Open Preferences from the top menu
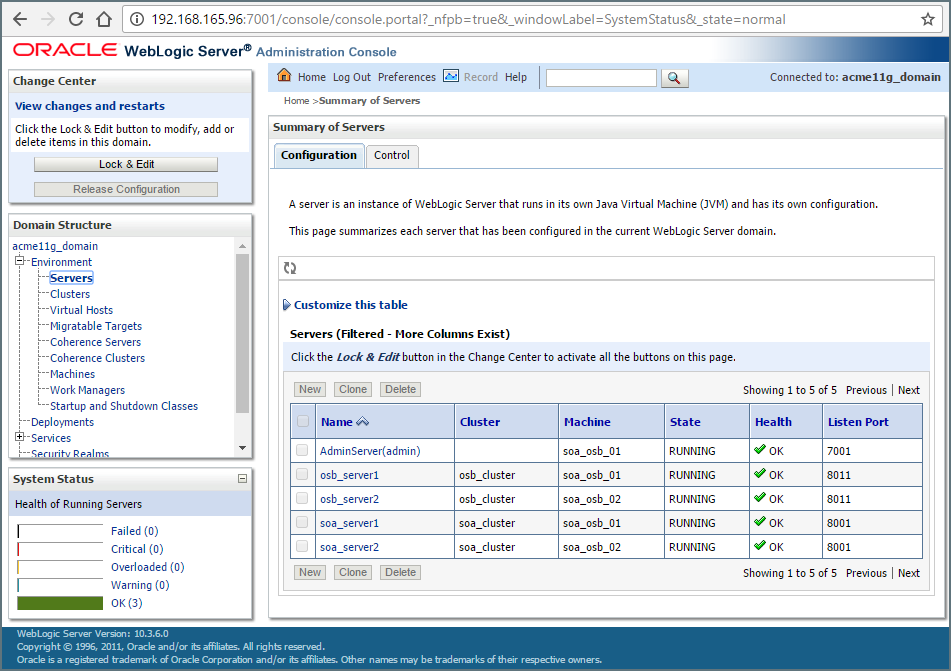 point(406,77)
